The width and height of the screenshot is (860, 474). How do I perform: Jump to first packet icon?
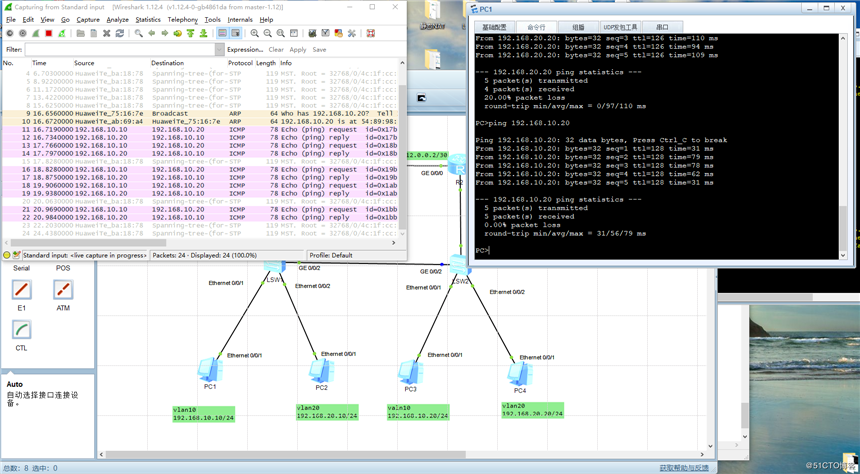(190, 33)
